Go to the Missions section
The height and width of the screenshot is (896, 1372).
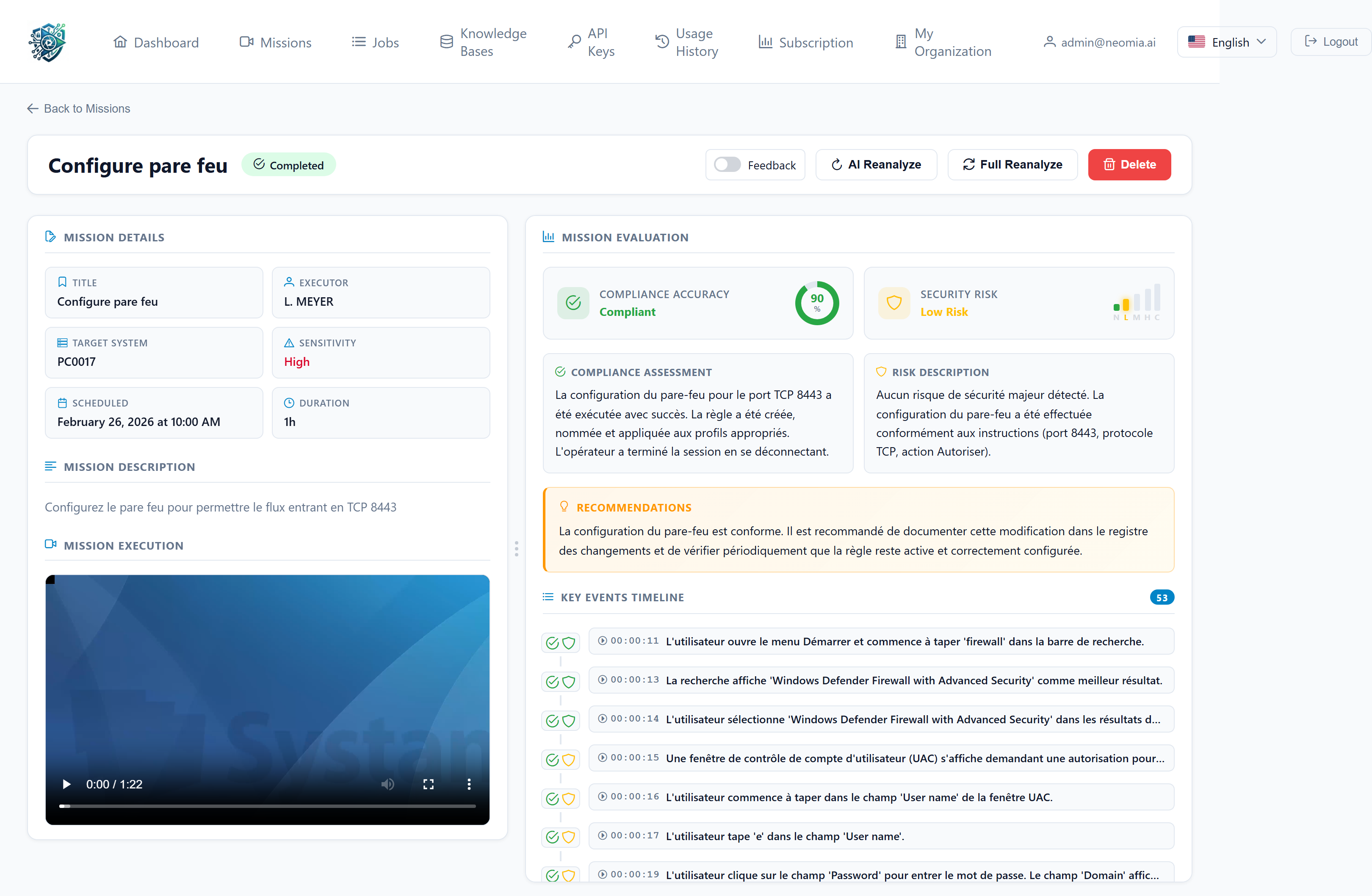coord(275,42)
